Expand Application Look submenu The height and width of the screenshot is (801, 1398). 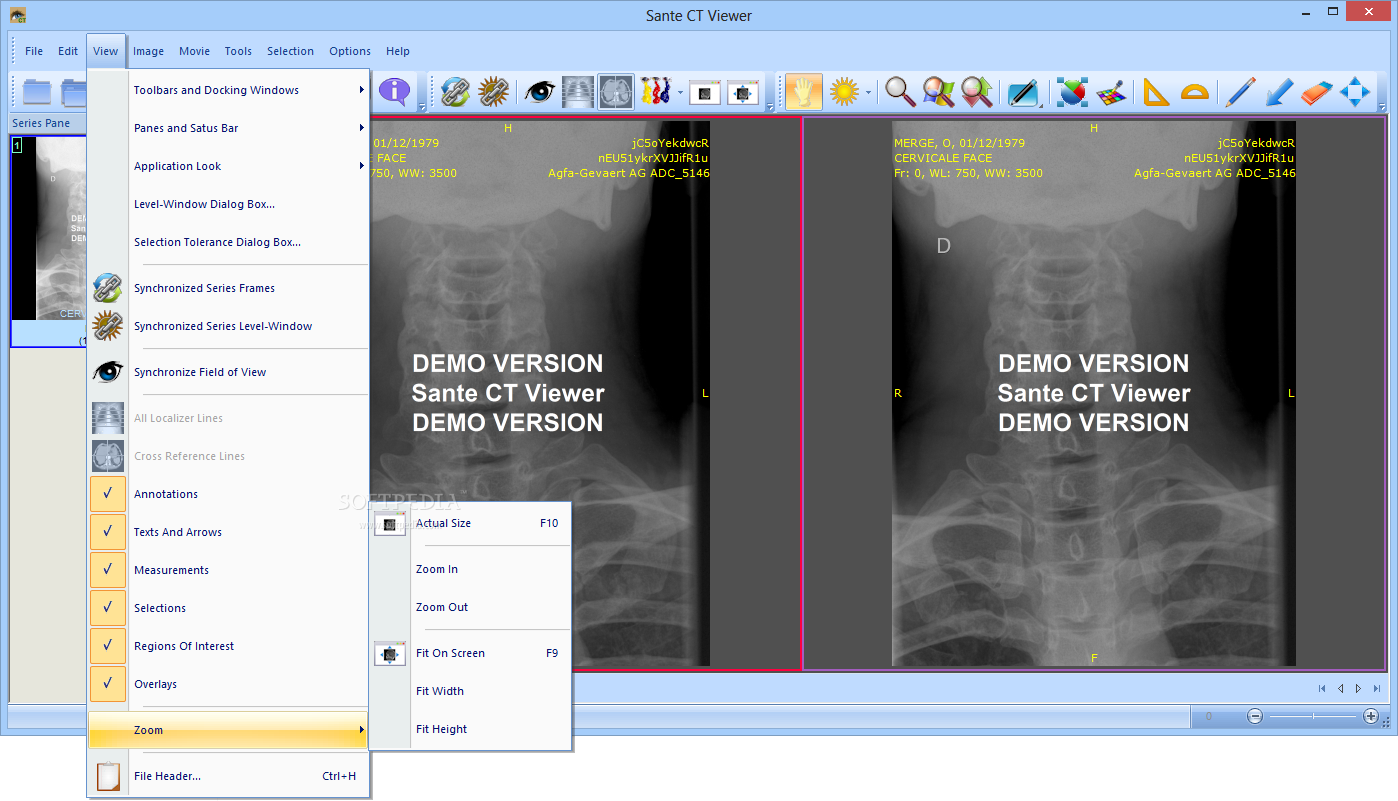click(x=229, y=166)
